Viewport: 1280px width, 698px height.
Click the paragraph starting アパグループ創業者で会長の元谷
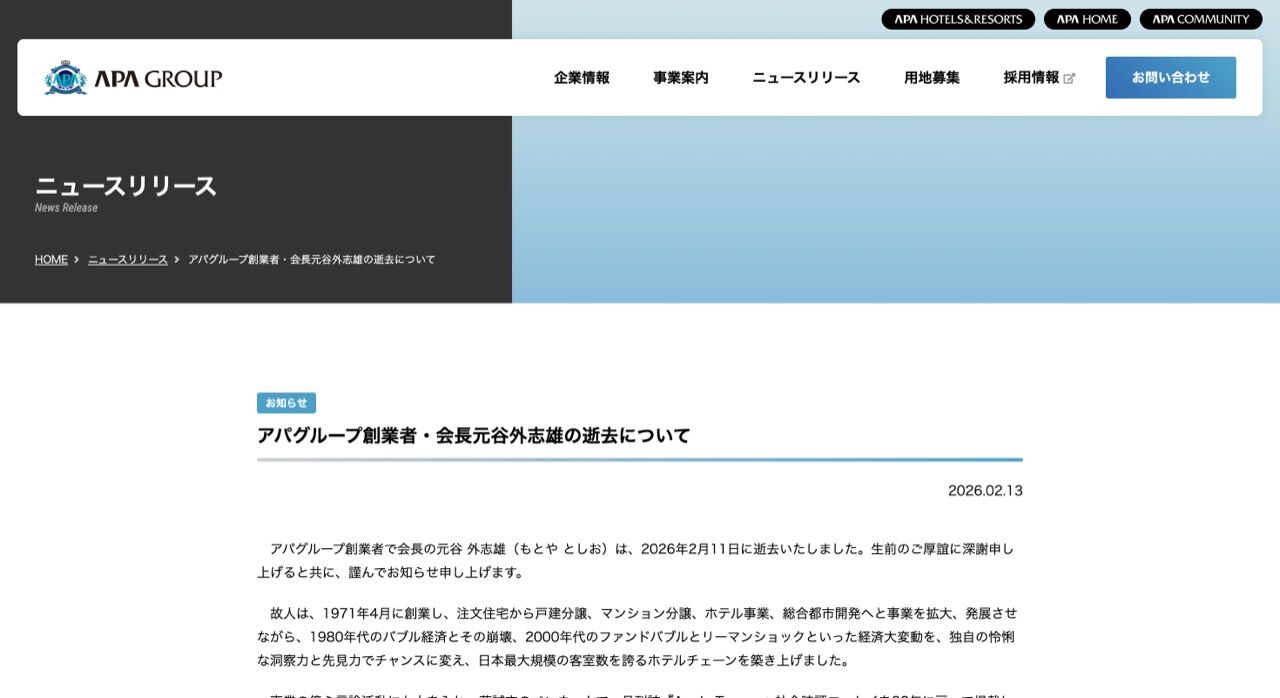coord(637,560)
